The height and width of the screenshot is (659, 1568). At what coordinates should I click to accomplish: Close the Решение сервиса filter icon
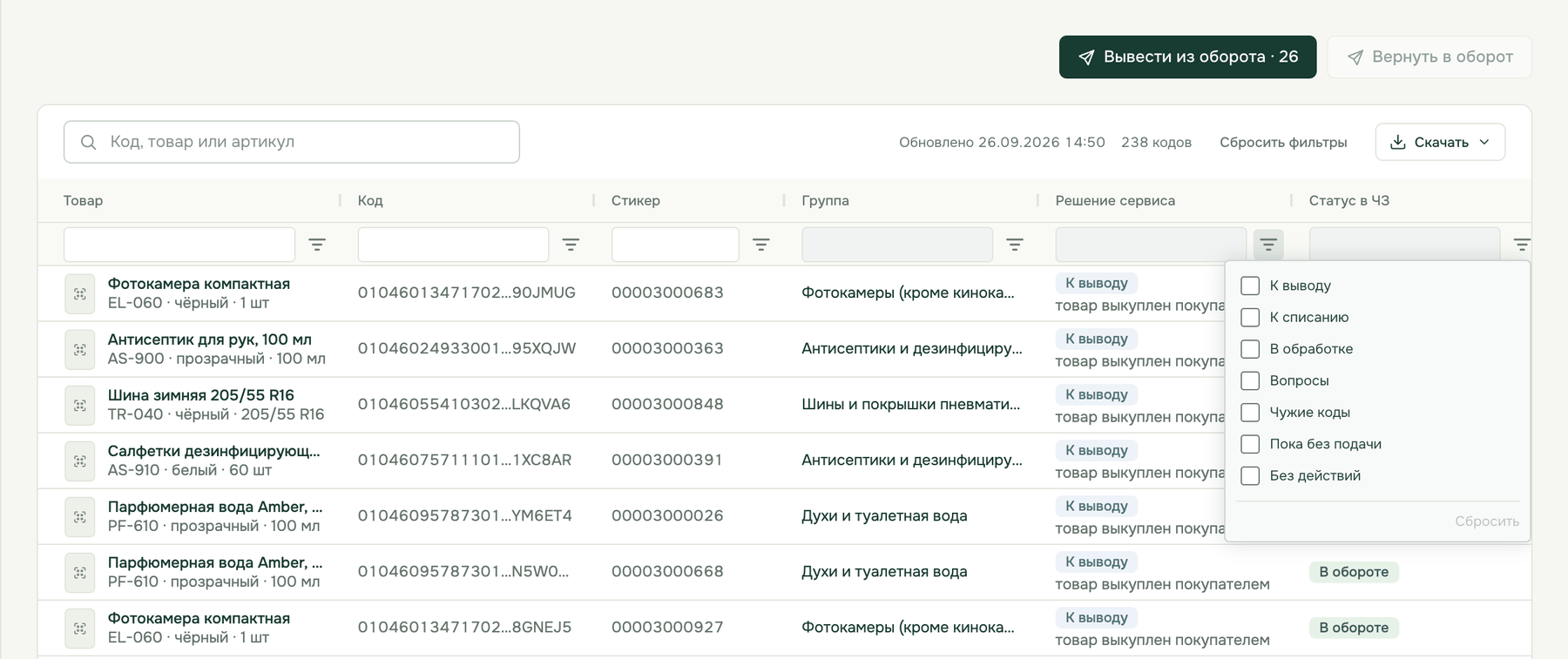tap(1268, 245)
